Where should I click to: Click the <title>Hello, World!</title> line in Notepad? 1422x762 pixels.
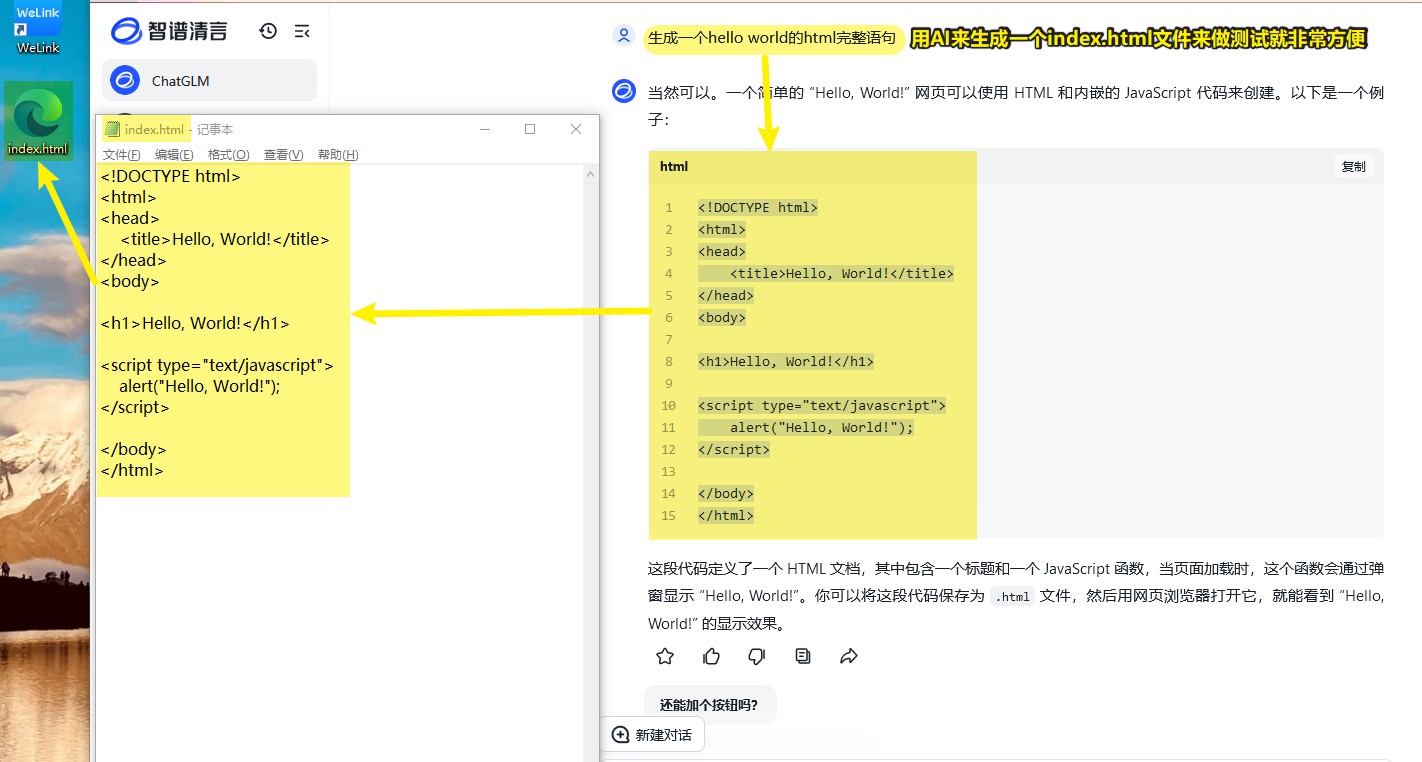(225, 239)
